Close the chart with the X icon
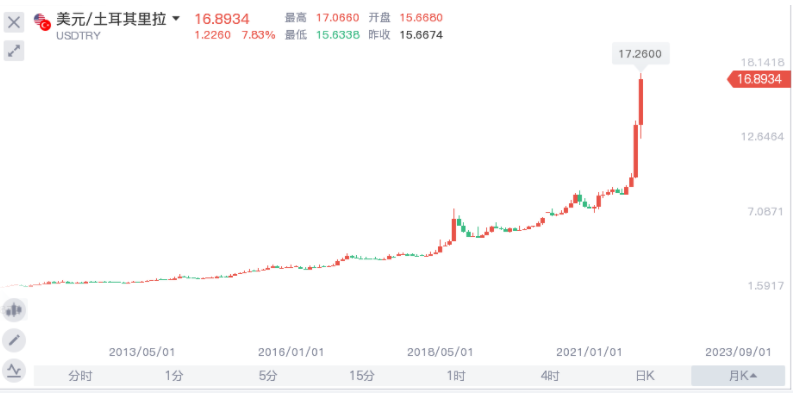Image resolution: width=807 pixels, height=399 pixels. [14, 23]
